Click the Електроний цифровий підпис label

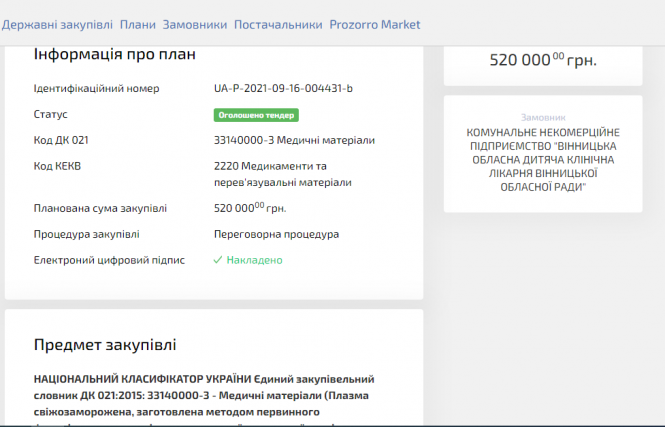tap(109, 260)
